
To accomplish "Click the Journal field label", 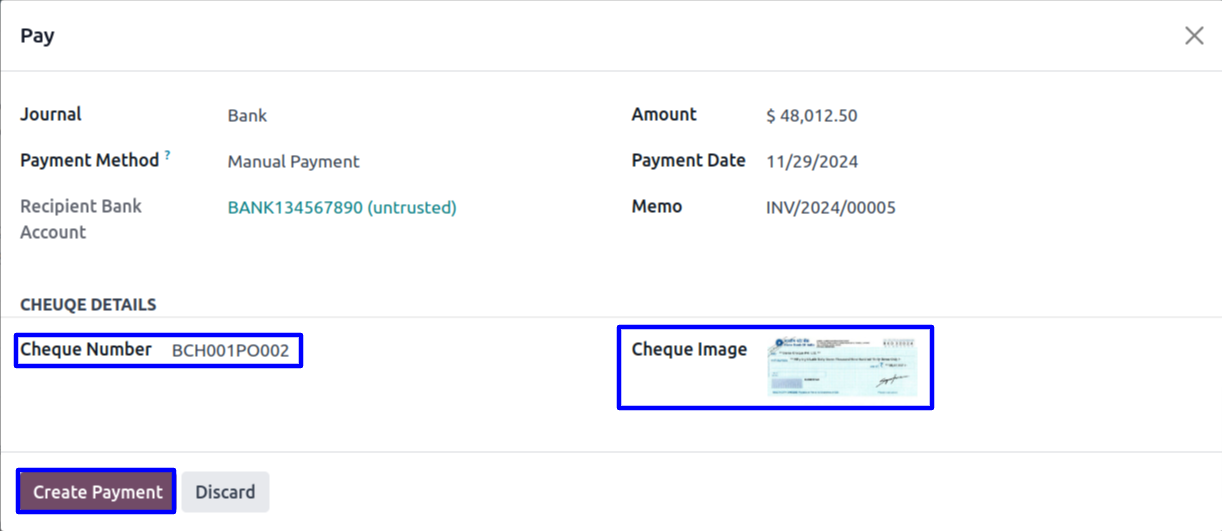I will [51, 114].
